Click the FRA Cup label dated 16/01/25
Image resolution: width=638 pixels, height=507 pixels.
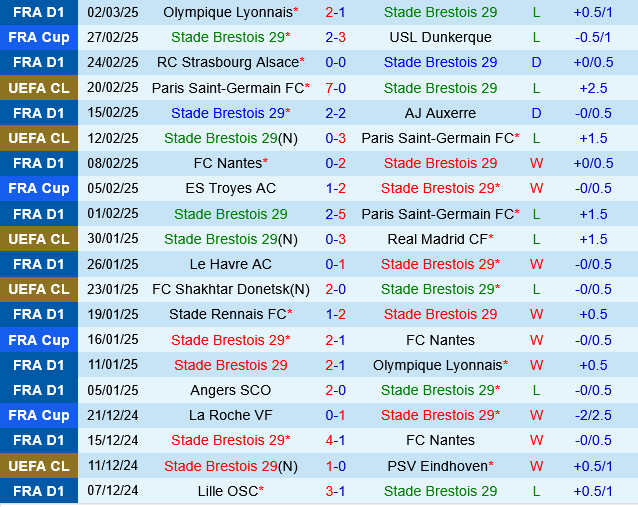click(x=39, y=340)
